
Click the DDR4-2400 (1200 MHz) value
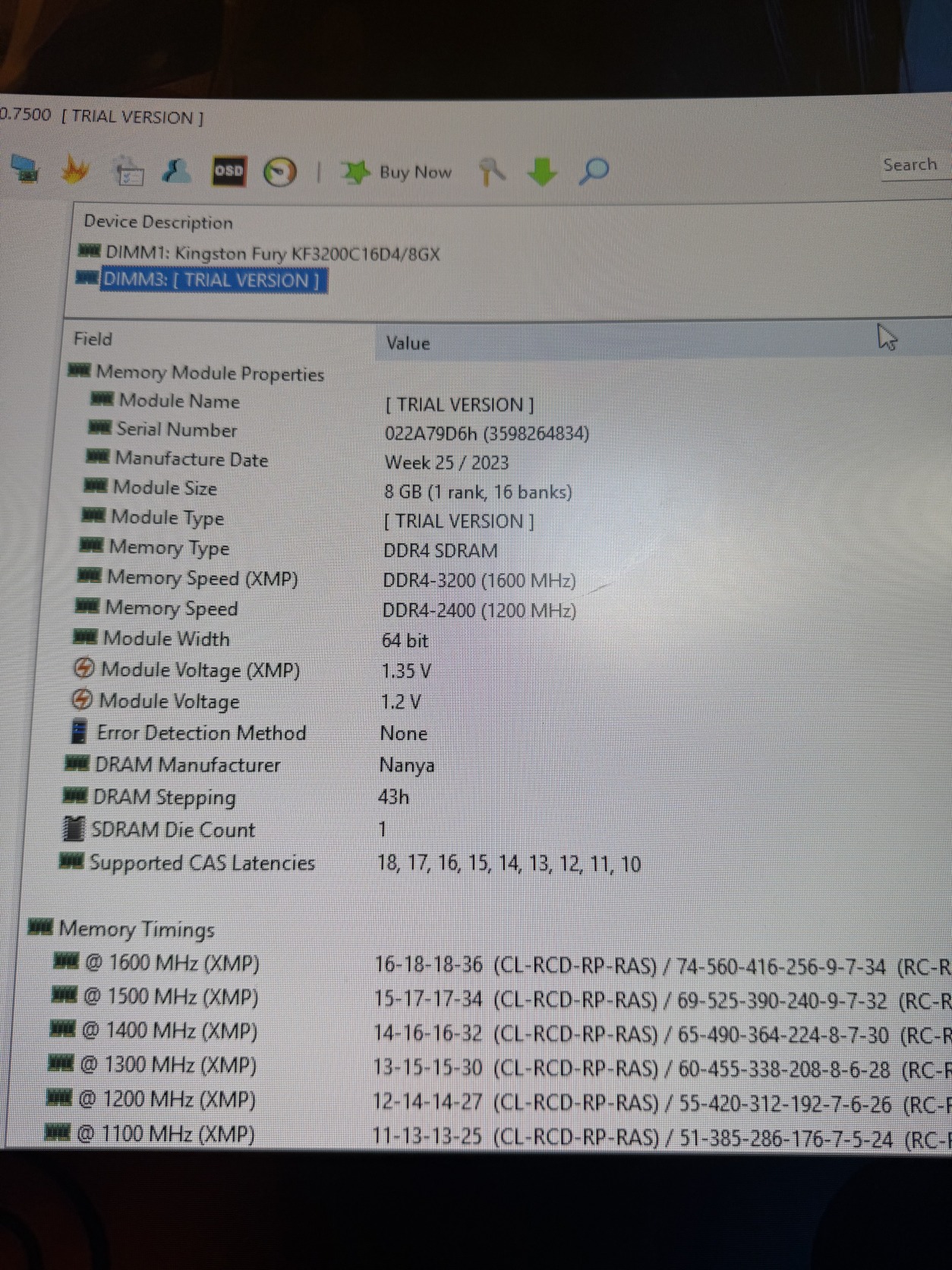(x=479, y=611)
